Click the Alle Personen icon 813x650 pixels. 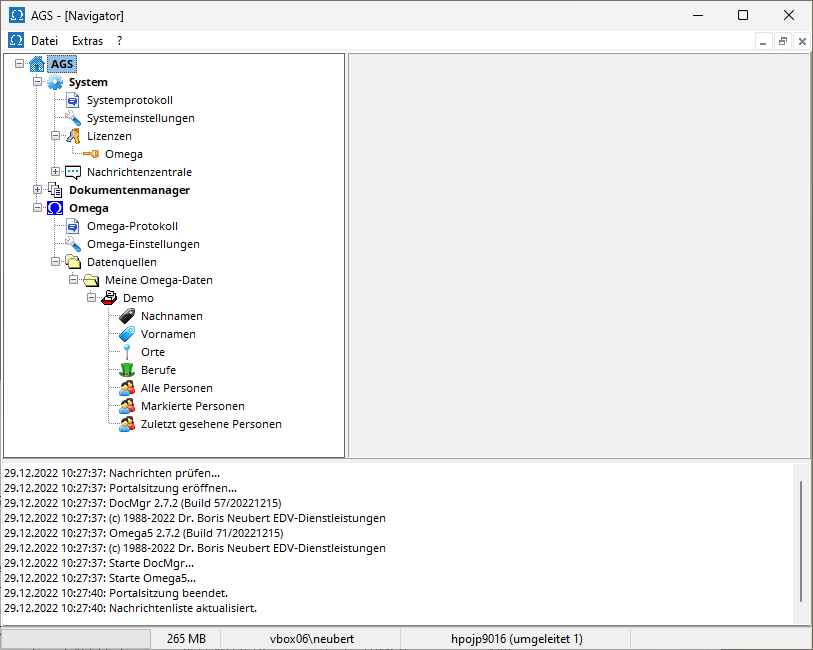[127, 388]
